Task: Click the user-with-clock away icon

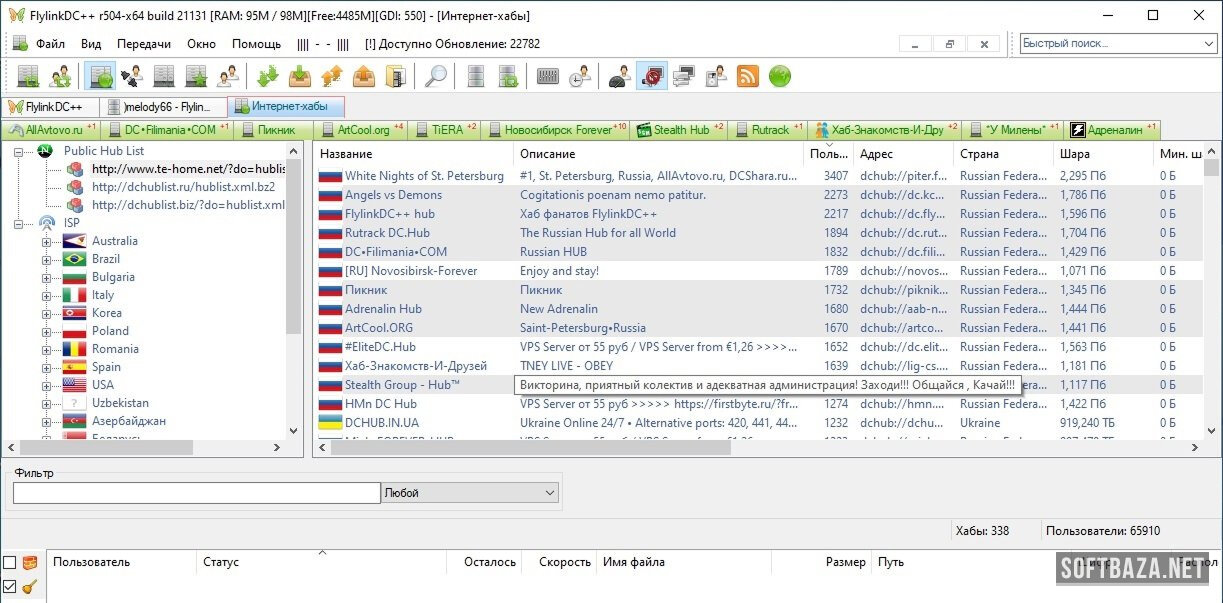Action: [580, 76]
